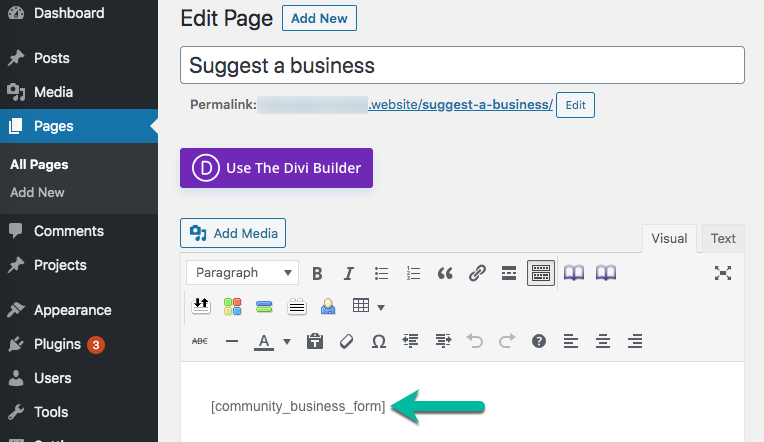The width and height of the screenshot is (764, 442).
Task: Clear formatting with eraser icon
Action: [x=346, y=341]
